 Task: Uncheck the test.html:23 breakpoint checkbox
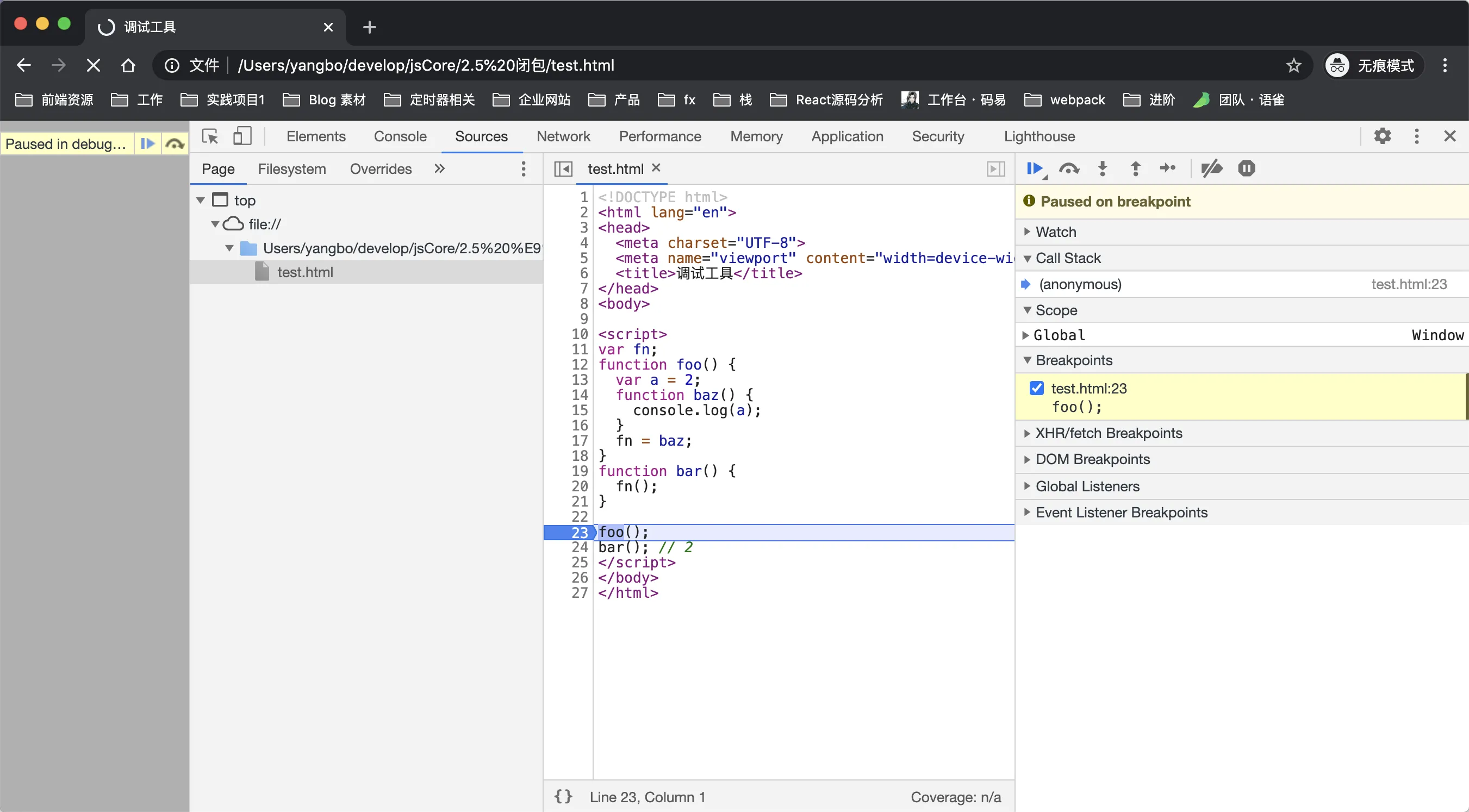[x=1036, y=388]
